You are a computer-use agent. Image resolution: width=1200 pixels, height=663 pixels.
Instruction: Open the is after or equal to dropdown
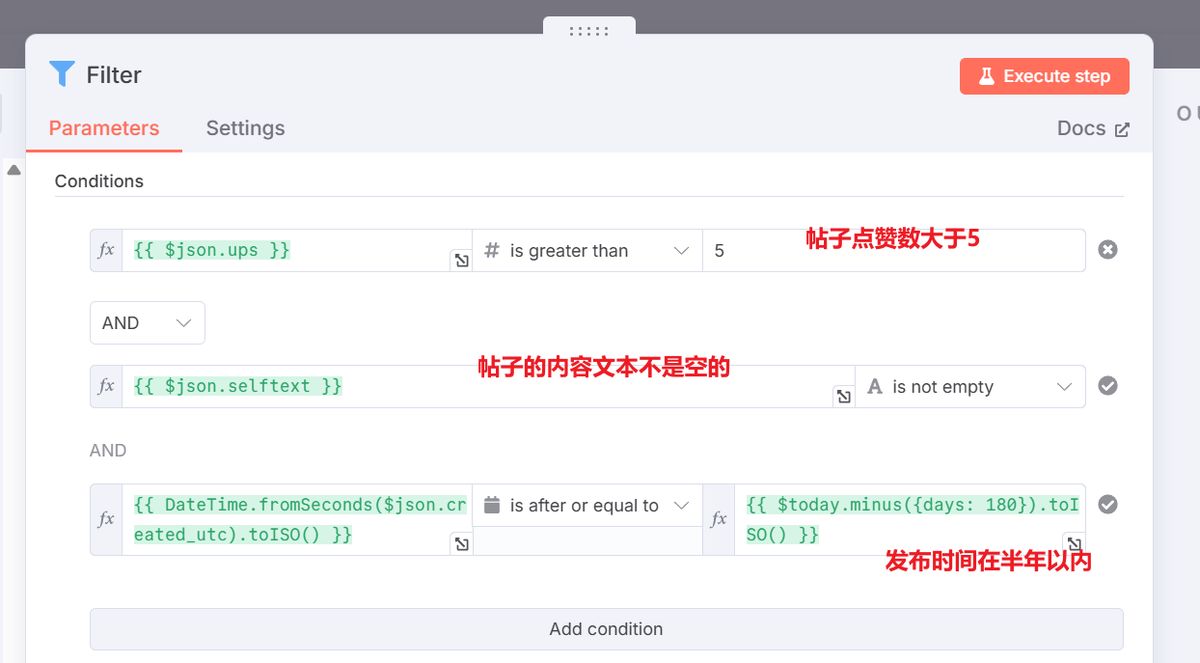coord(586,505)
